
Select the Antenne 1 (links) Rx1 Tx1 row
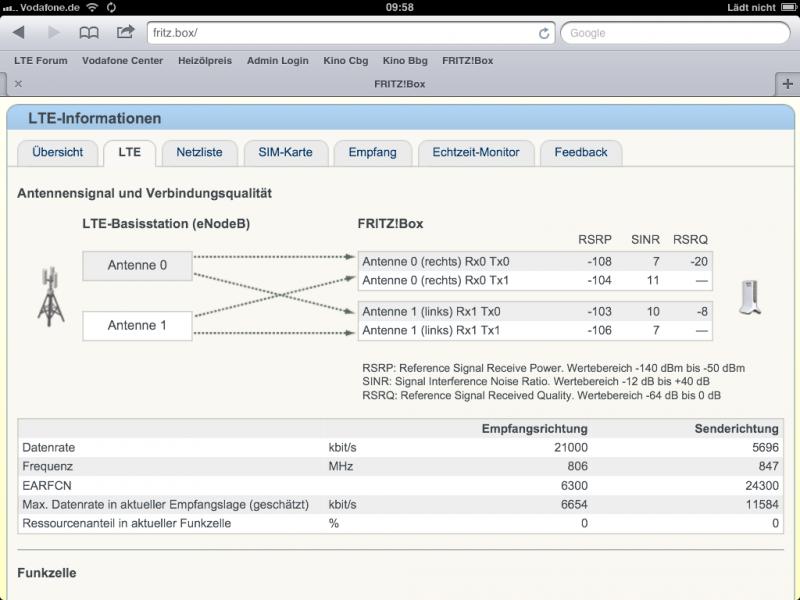coord(535,331)
